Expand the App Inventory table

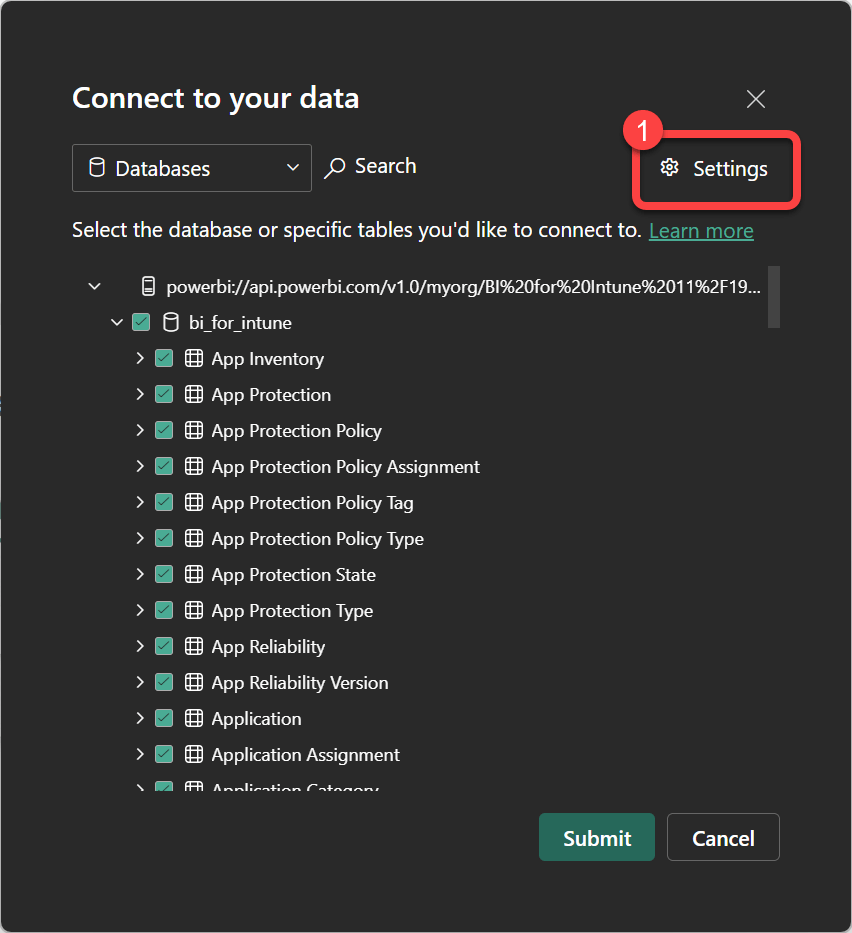click(x=140, y=358)
